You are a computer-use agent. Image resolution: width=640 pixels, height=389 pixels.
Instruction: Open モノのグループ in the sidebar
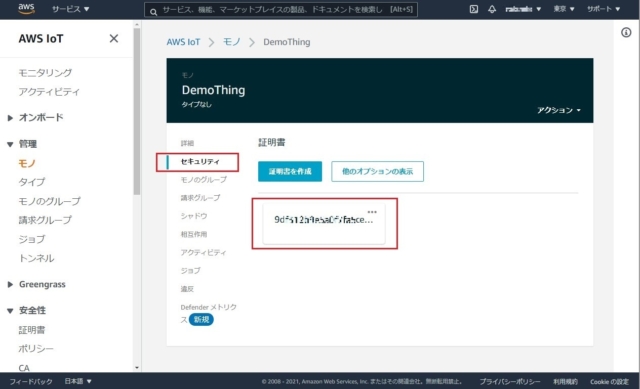50,201
